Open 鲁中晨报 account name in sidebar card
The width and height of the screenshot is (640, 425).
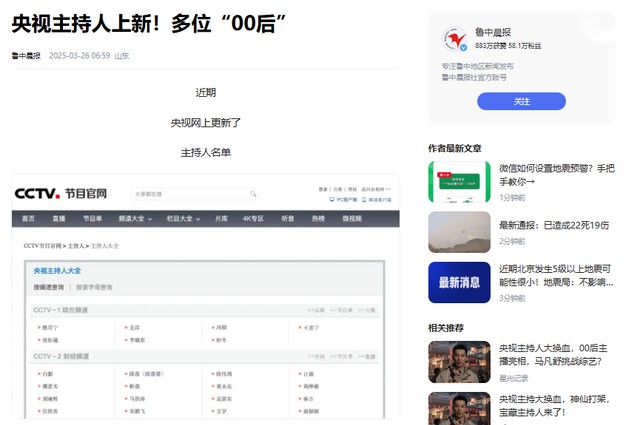pyautogui.click(x=493, y=32)
